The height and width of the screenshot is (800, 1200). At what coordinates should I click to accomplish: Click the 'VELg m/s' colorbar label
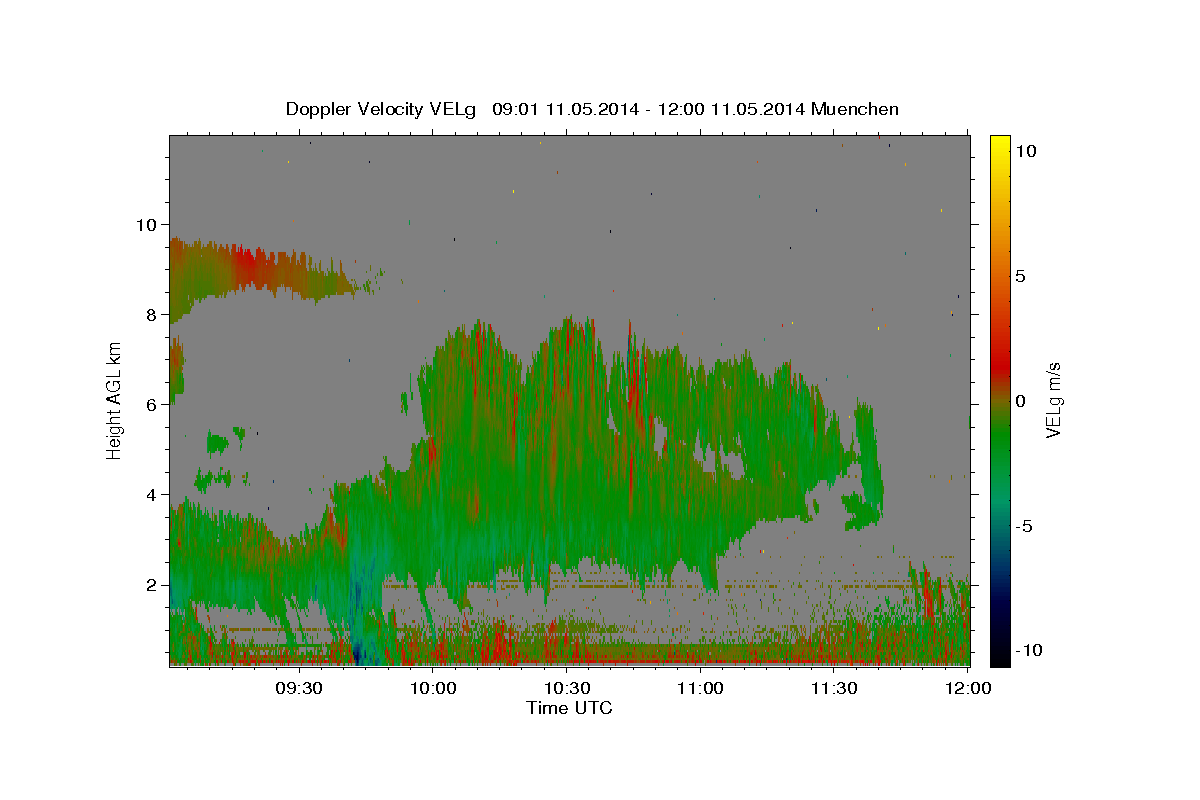1053,400
